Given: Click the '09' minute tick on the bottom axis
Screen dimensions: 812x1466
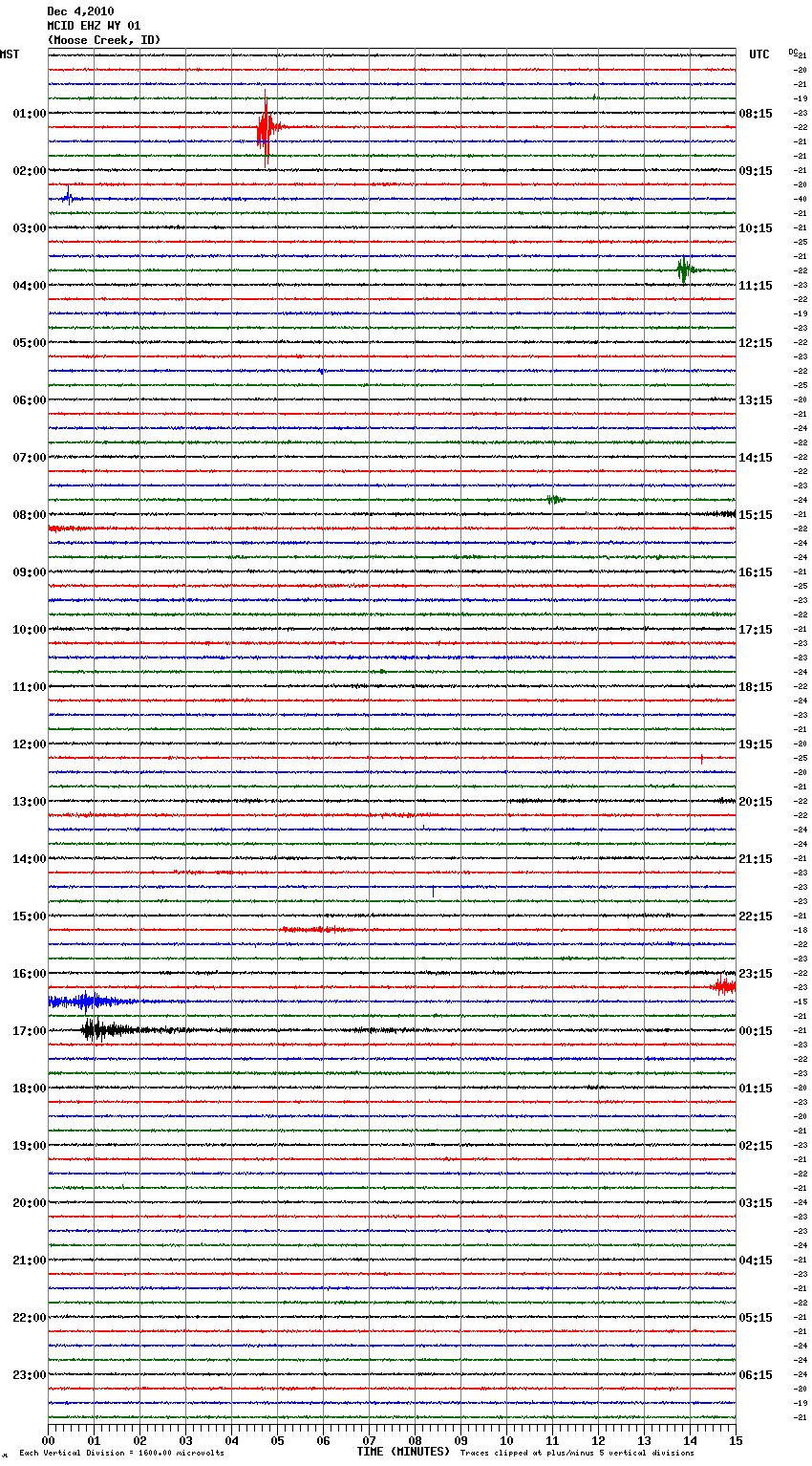Looking at the screenshot, I should (x=461, y=1440).
